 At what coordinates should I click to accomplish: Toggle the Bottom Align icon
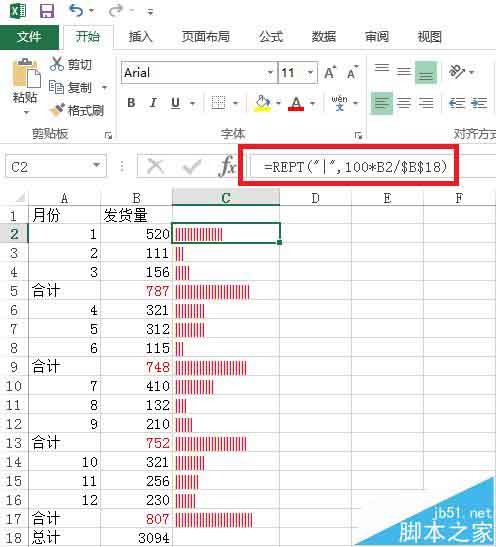(426, 72)
